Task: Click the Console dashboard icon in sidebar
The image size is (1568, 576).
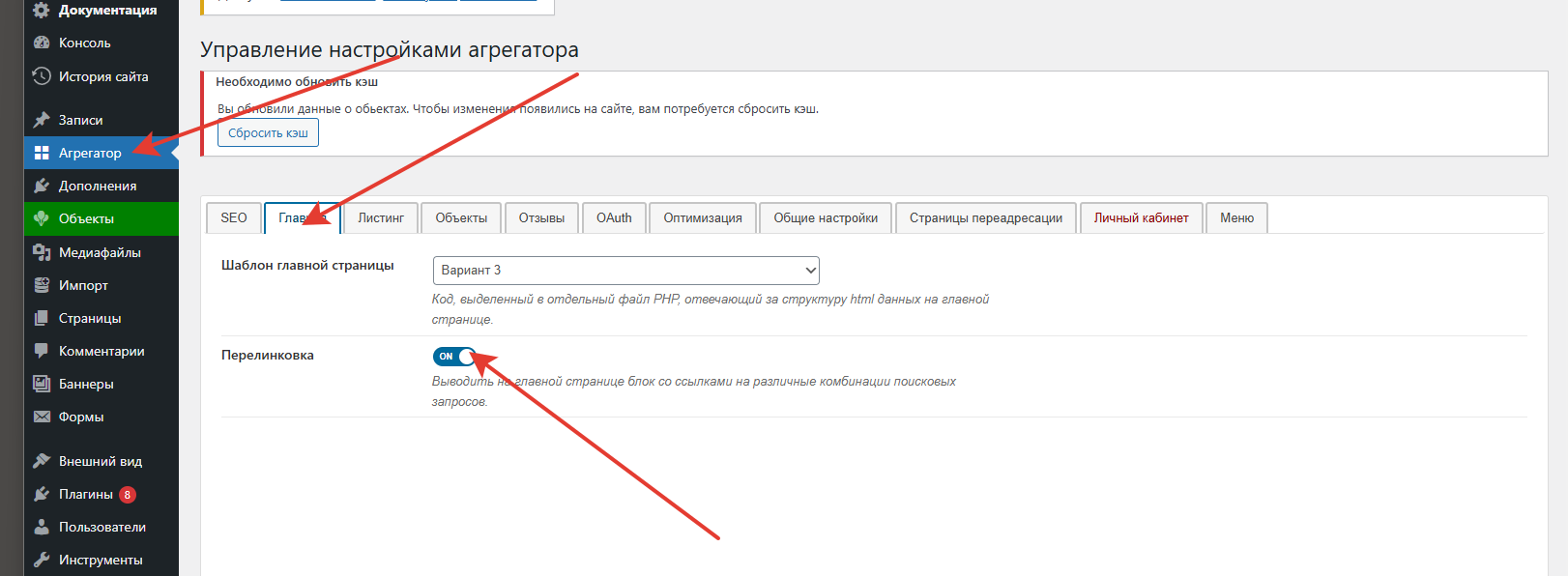Action: pyautogui.click(x=42, y=43)
